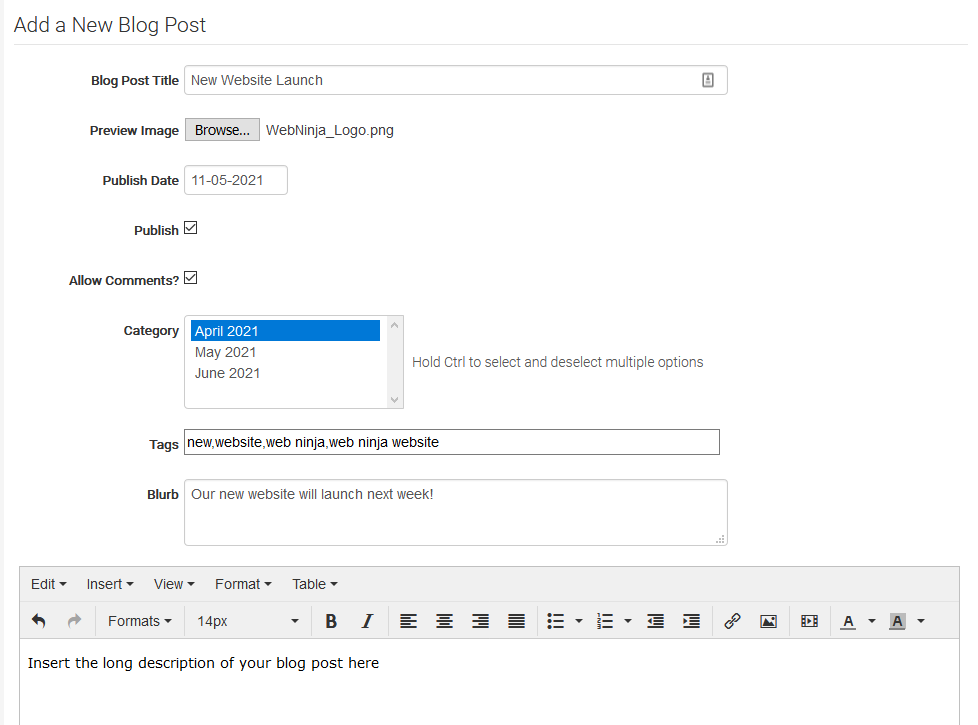Toggle bold formatting in editor toolbar
The height and width of the screenshot is (725, 978).
pyautogui.click(x=331, y=621)
